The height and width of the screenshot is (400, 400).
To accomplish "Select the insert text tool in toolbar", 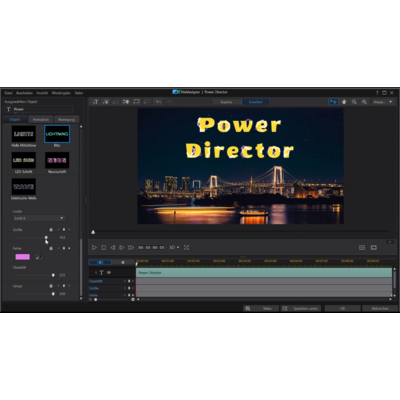I will tap(96, 102).
